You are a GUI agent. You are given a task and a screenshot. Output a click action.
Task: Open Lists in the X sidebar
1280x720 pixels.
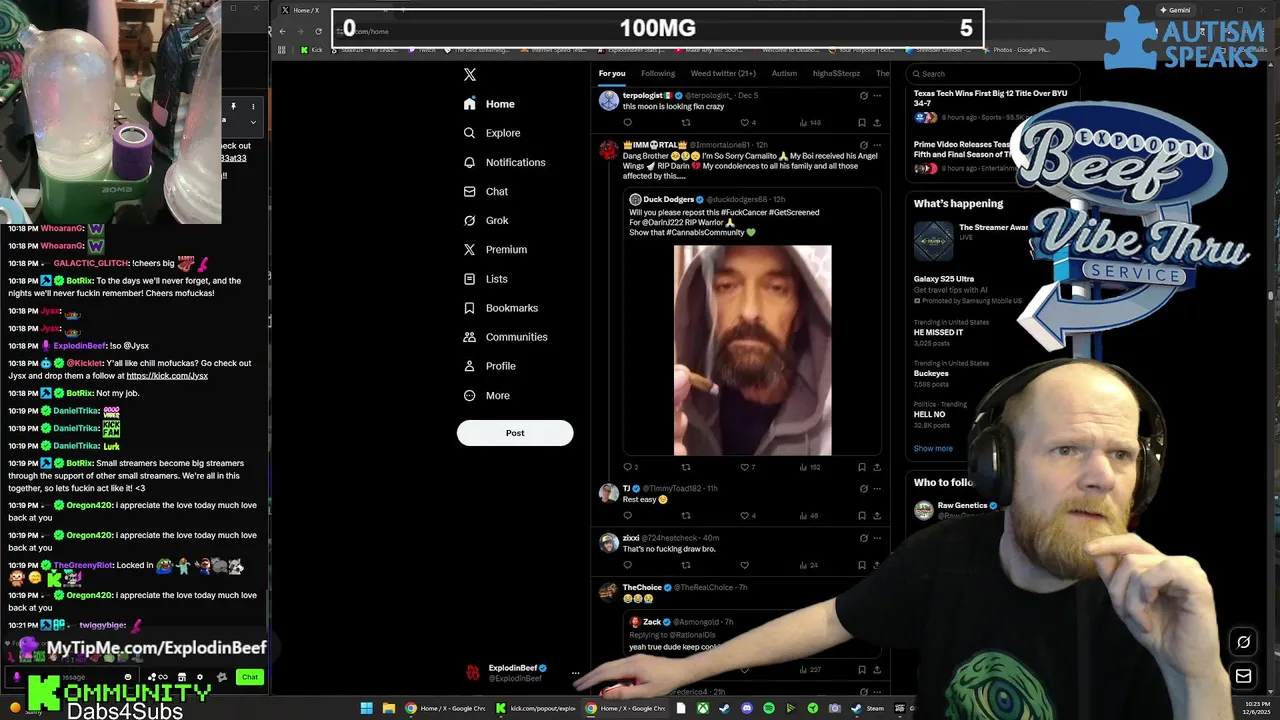click(486, 279)
